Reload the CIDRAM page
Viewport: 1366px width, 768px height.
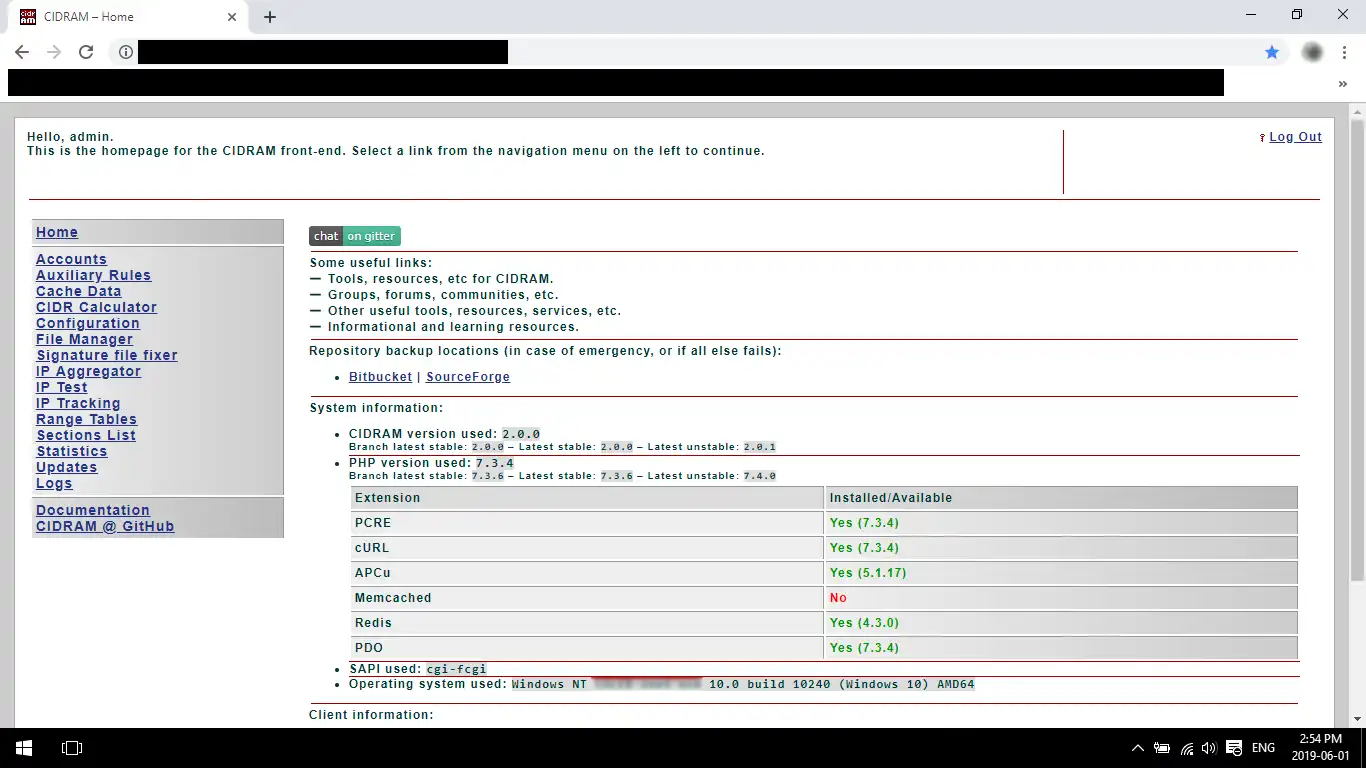pos(86,52)
